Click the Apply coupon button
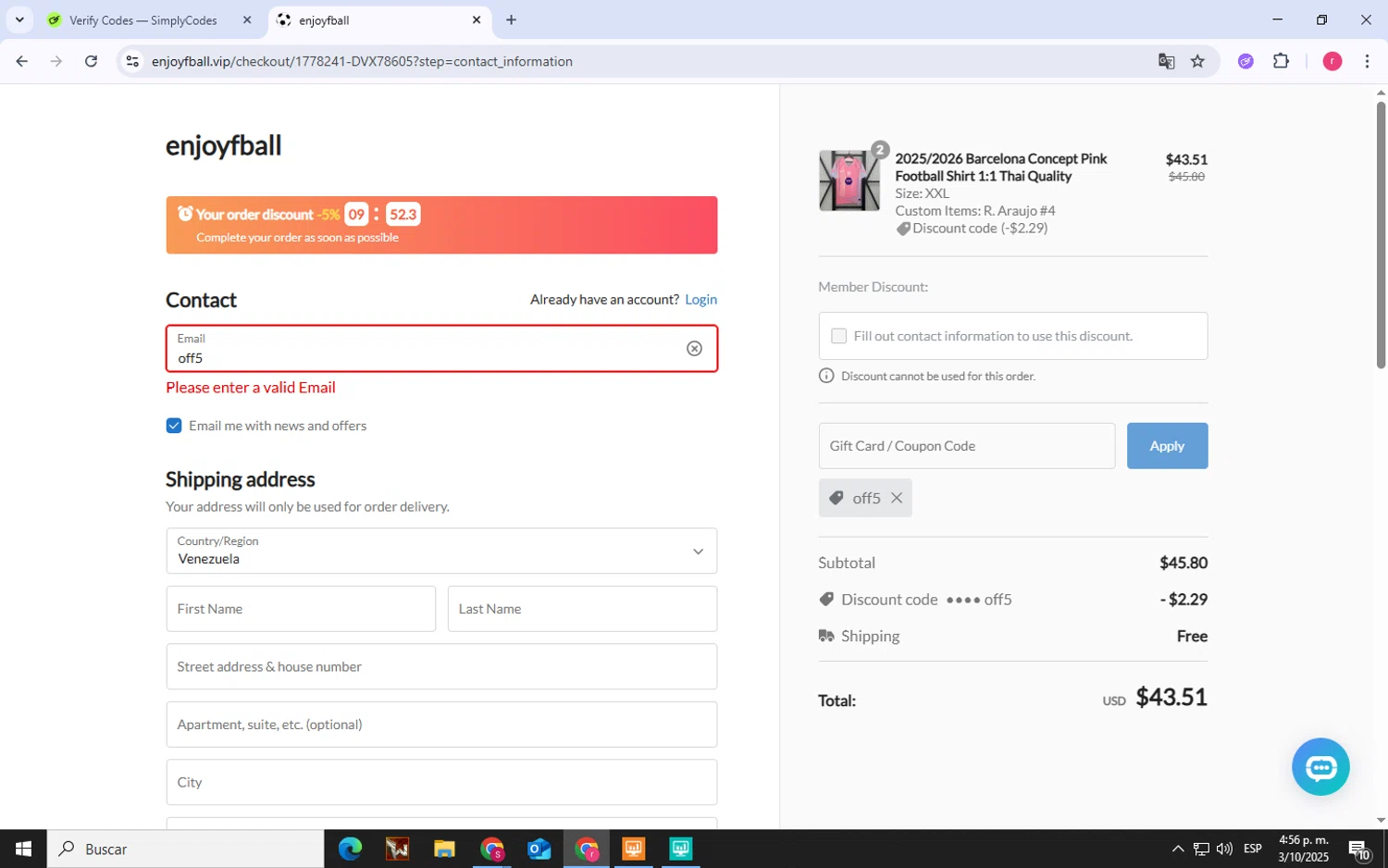The width and height of the screenshot is (1388, 868). pos(1167,446)
